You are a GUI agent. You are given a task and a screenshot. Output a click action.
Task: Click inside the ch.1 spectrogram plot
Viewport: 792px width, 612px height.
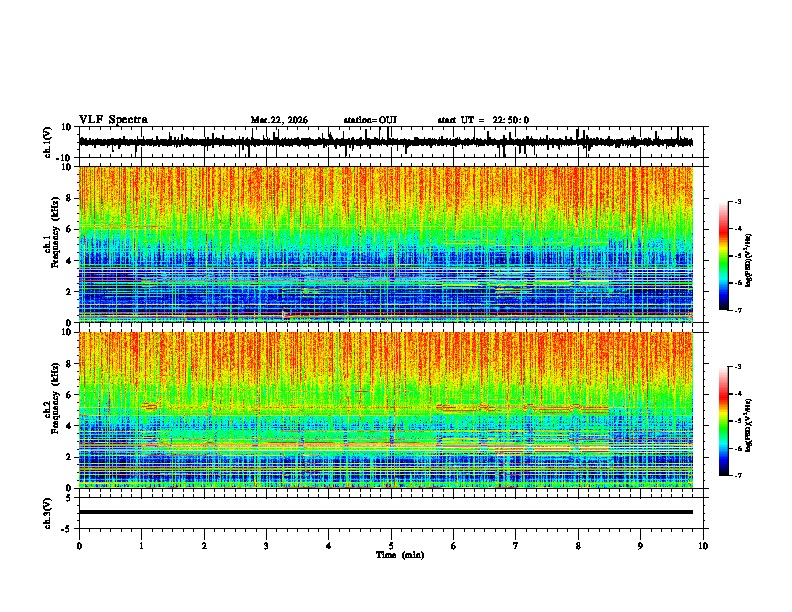pyautogui.click(x=386, y=244)
